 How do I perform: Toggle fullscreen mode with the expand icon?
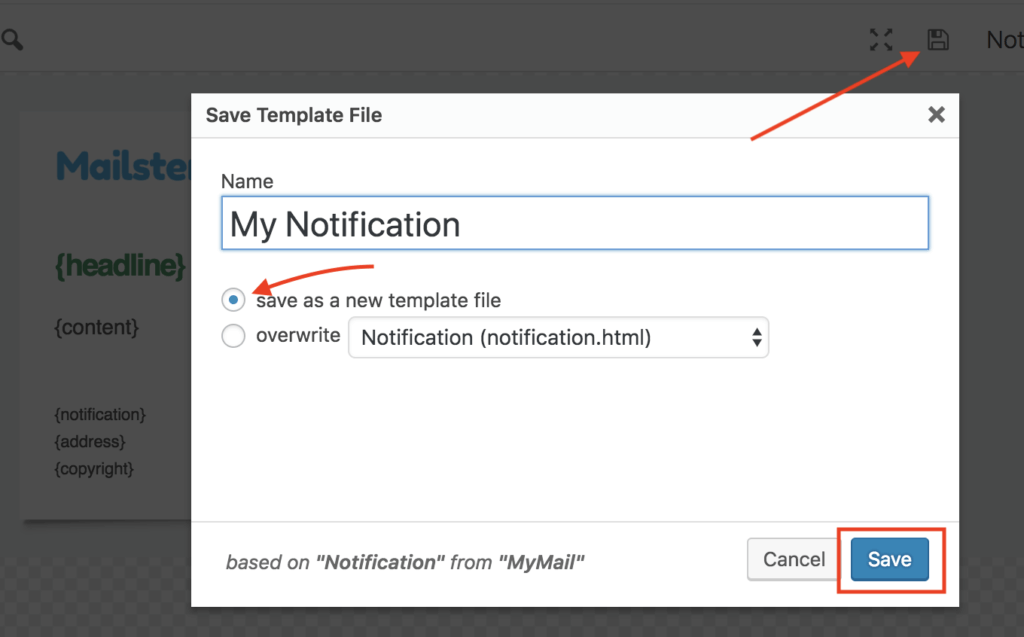881,40
